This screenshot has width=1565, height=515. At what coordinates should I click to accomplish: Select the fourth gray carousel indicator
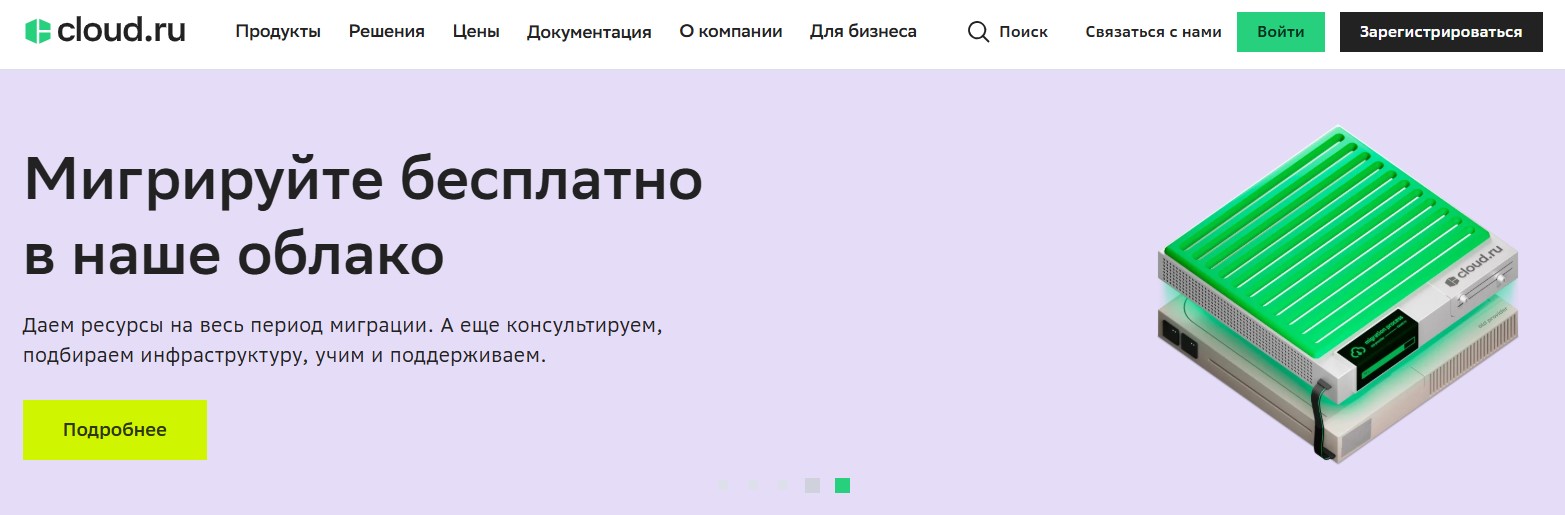[x=812, y=486]
